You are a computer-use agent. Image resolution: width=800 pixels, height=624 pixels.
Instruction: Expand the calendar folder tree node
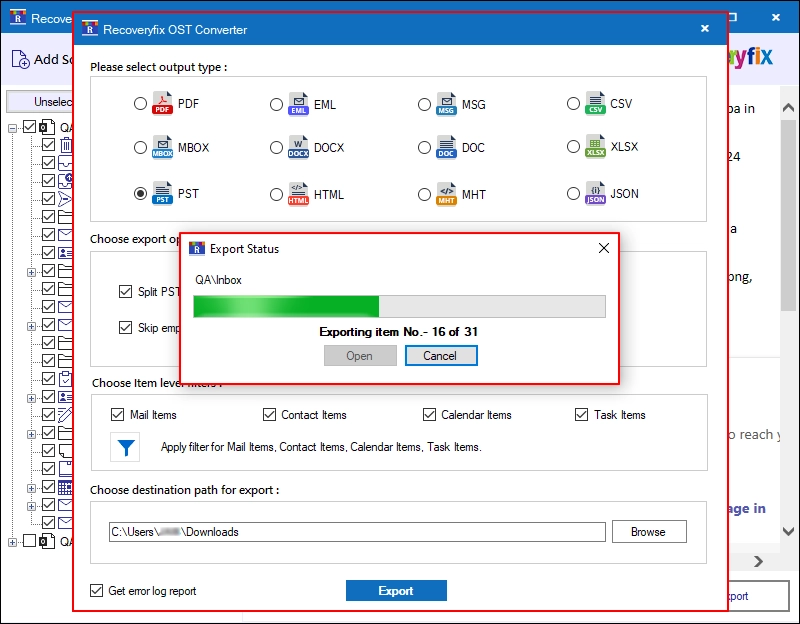point(31,488)
